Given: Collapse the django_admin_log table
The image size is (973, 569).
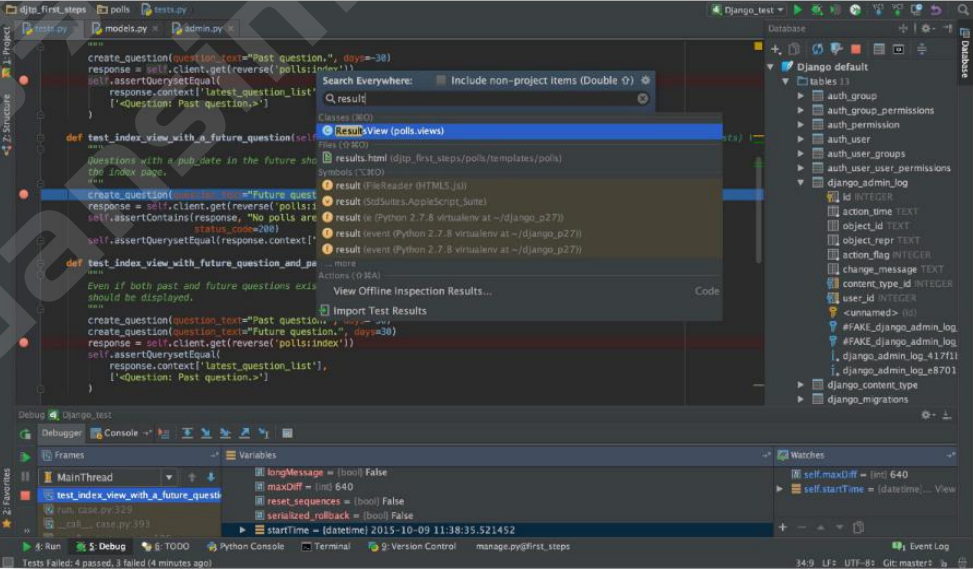Looking at the screenshot, I should [x=800, y=182].
